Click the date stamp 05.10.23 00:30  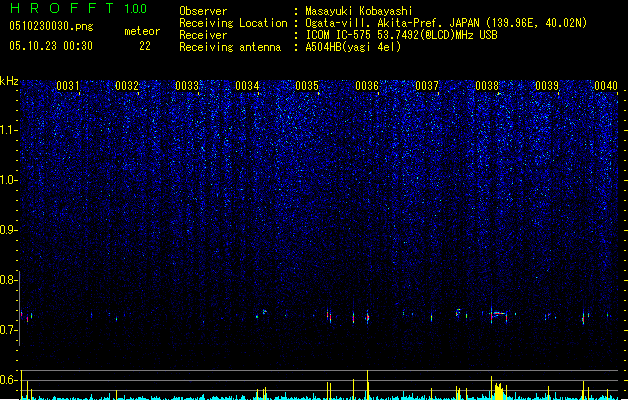click(51, 46)
